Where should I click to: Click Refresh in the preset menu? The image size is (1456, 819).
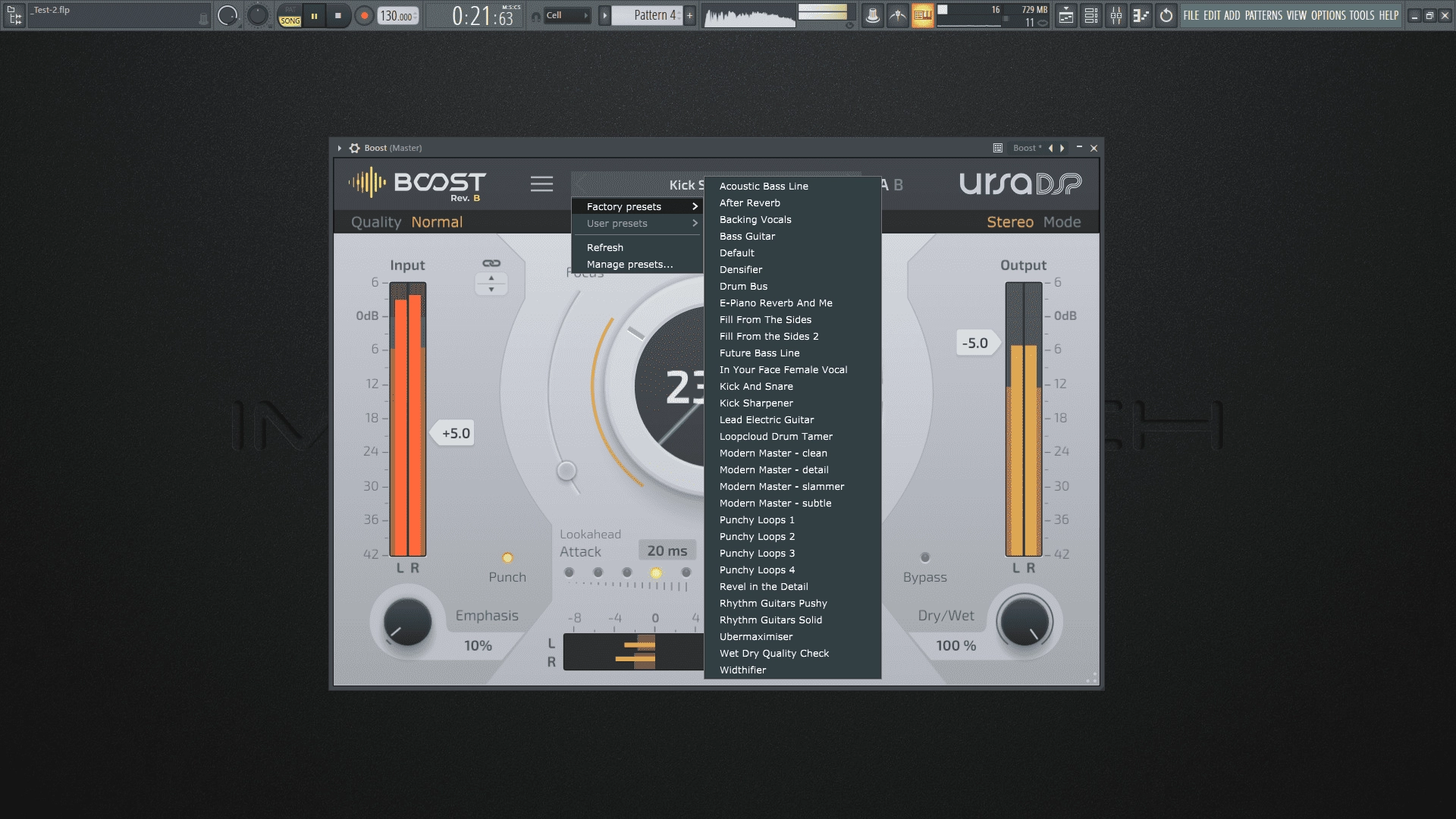(x=638, y=248)
